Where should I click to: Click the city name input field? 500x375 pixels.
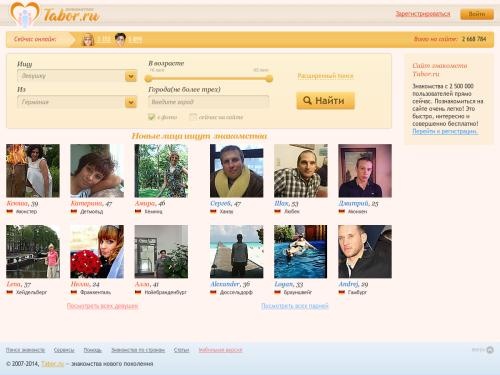[208, 102]
